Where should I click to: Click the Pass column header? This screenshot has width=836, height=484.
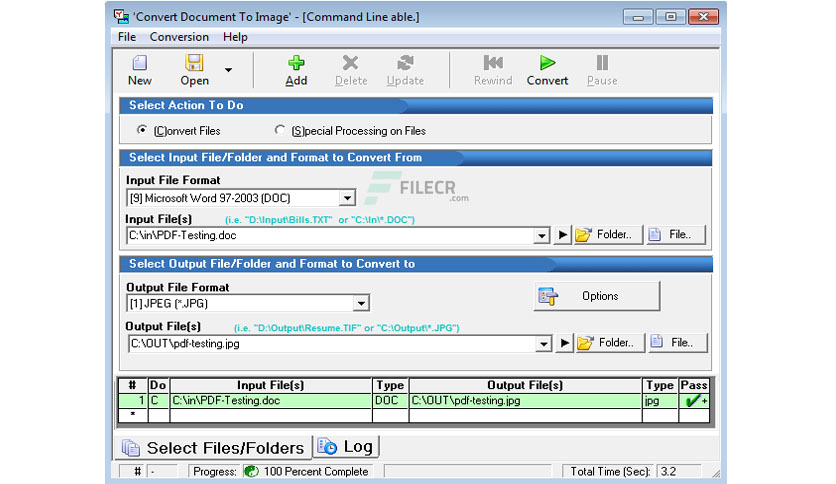[694, 385]
